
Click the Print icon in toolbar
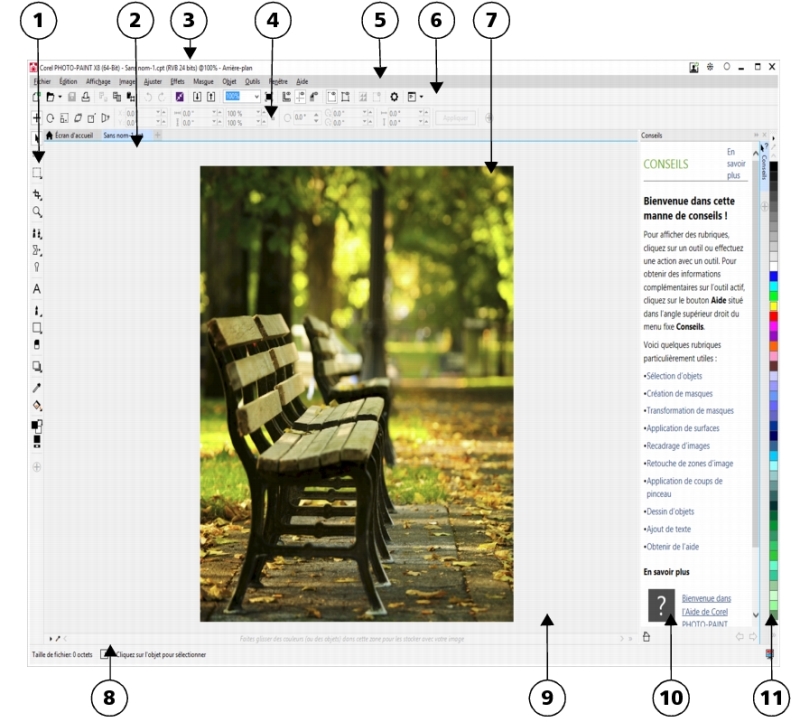pos(85,97)
